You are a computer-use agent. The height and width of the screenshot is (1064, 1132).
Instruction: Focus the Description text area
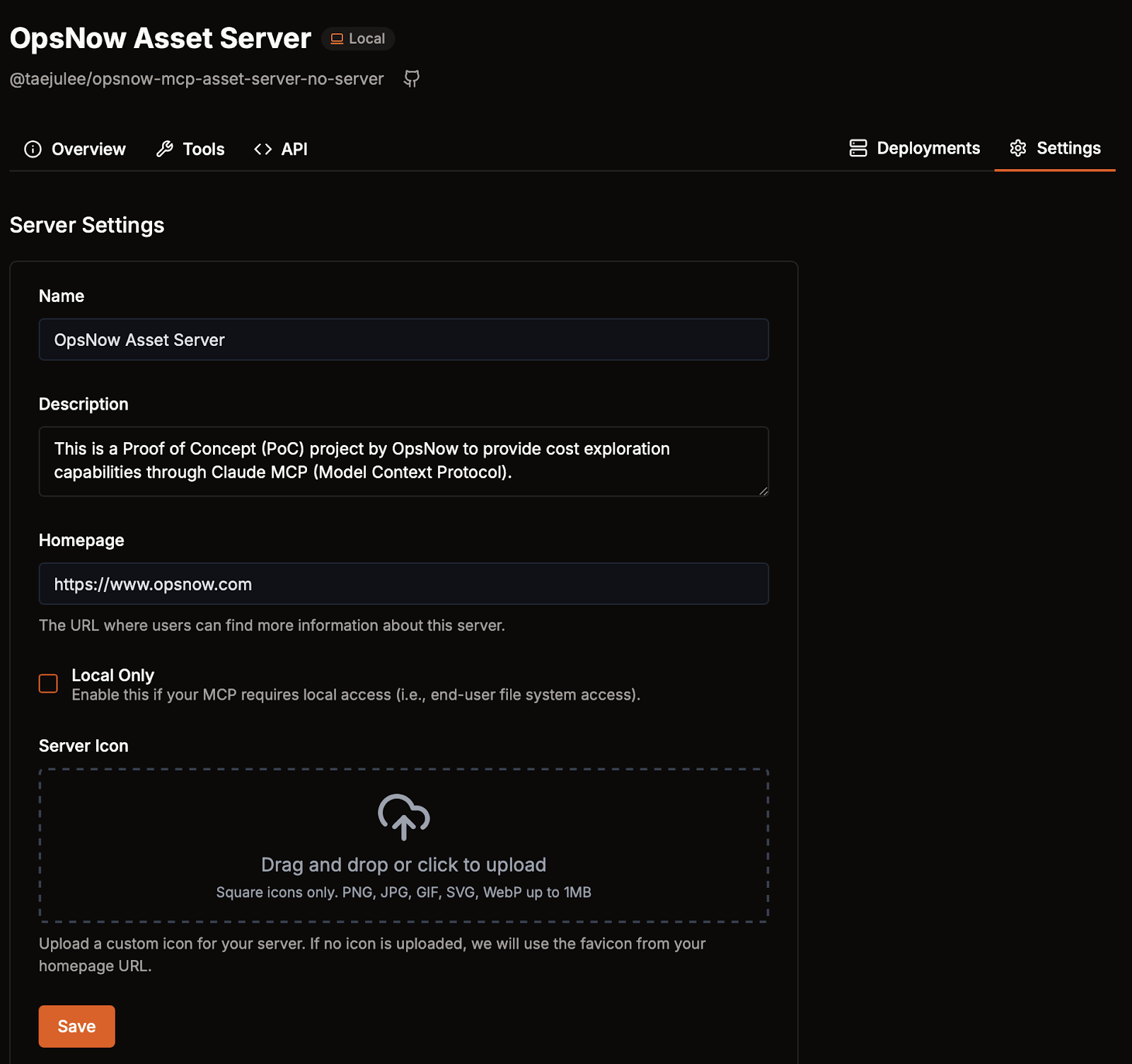pos(404,461)
